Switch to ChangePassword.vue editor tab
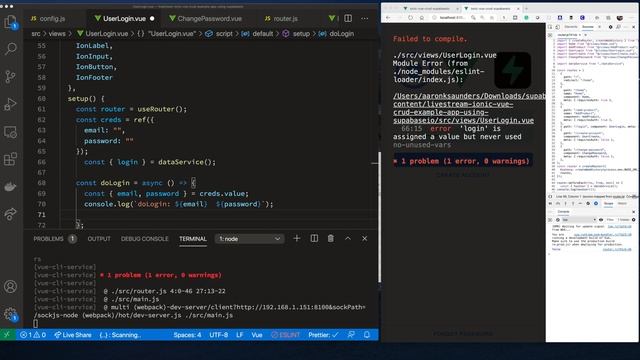 209,18
